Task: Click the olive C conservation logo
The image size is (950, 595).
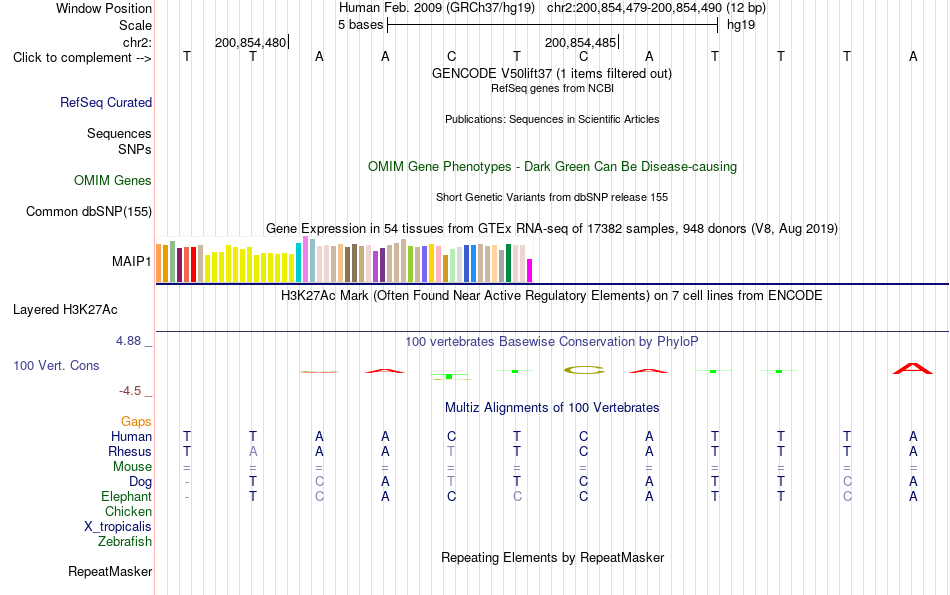Action: coord(583,370)
